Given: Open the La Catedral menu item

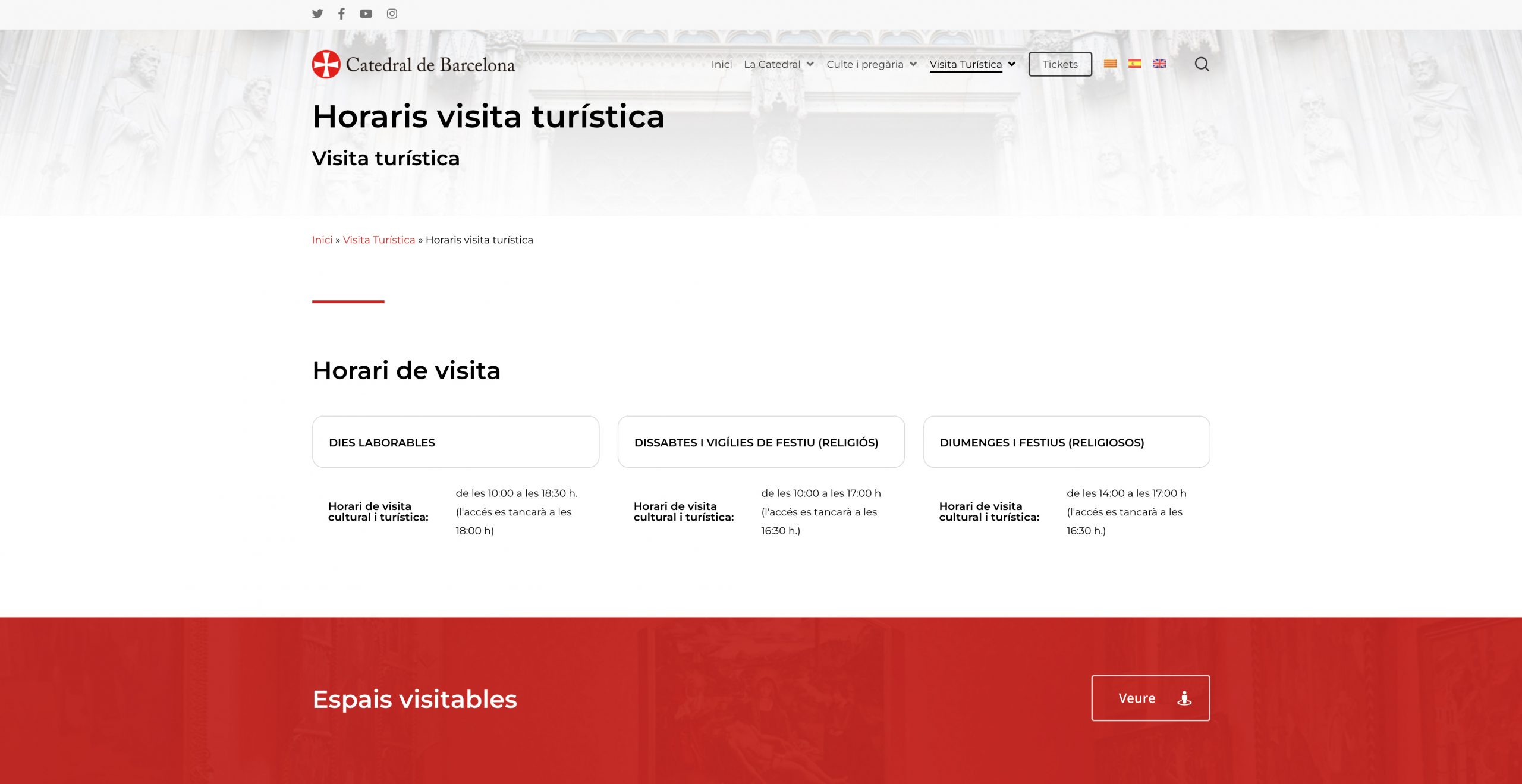Looking at the screenshot, I should pyautogui.click(x=772, y=64).
